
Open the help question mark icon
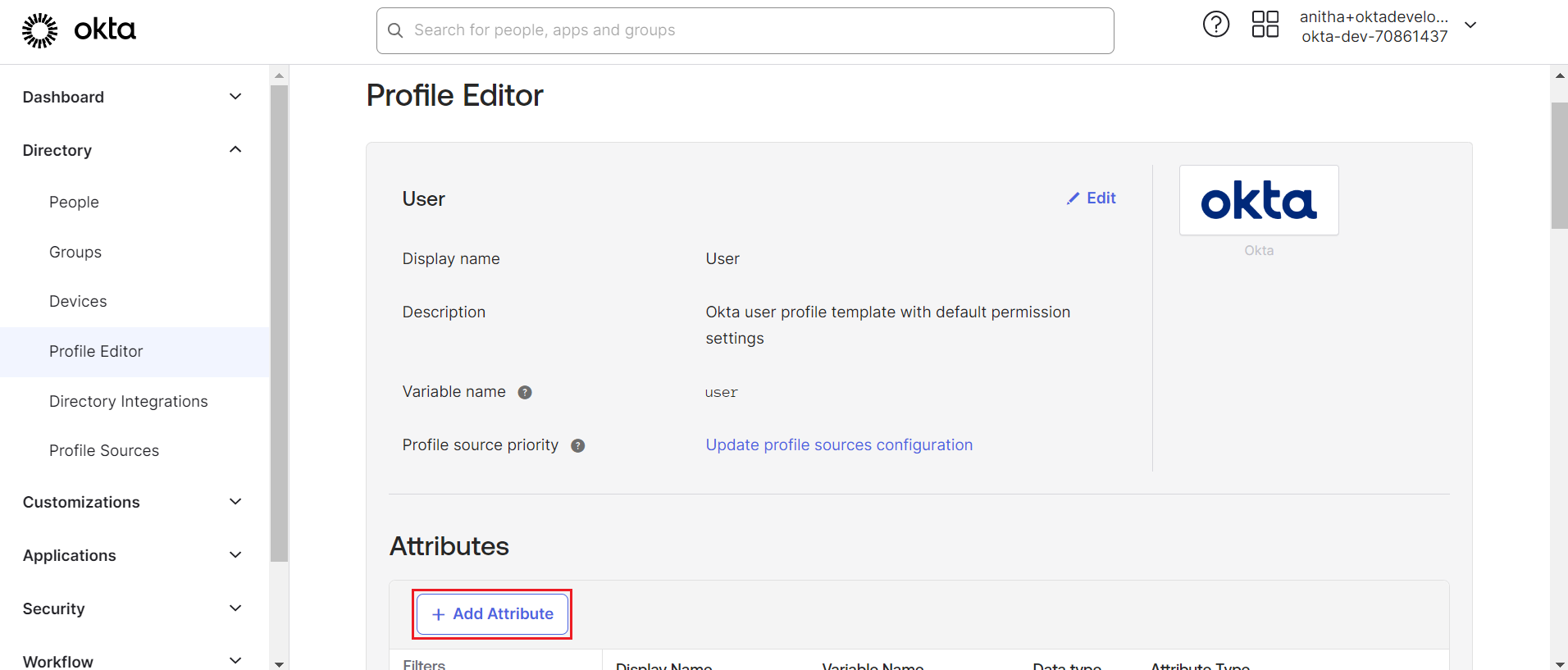[1216, 25]
